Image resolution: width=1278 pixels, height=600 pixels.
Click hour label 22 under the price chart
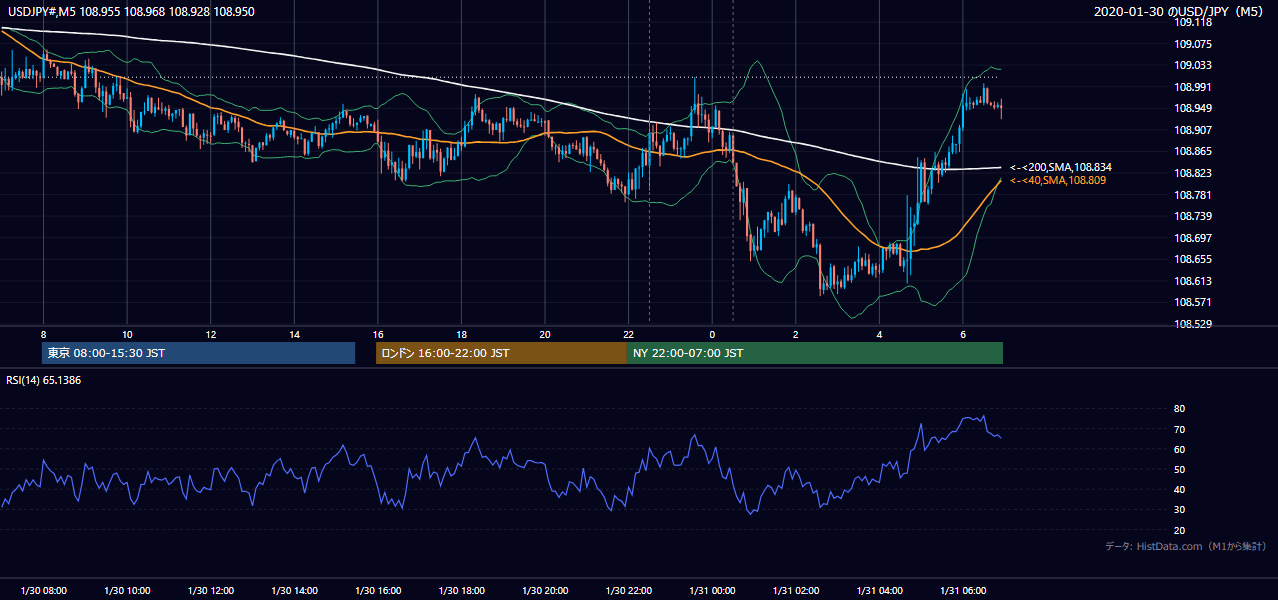628,334
